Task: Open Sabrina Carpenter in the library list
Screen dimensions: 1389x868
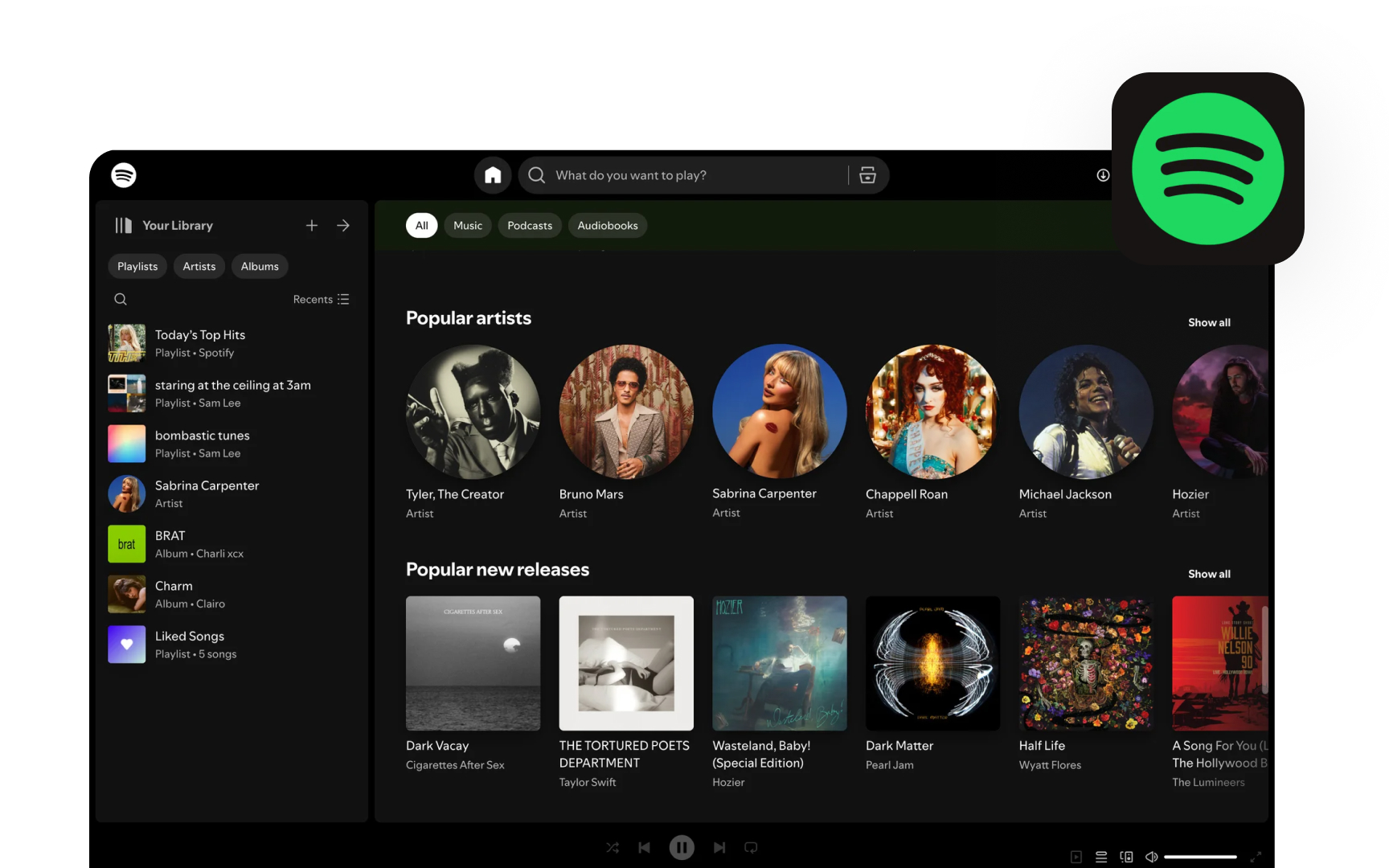Action: pyautogui.click(x=231, y=494)
